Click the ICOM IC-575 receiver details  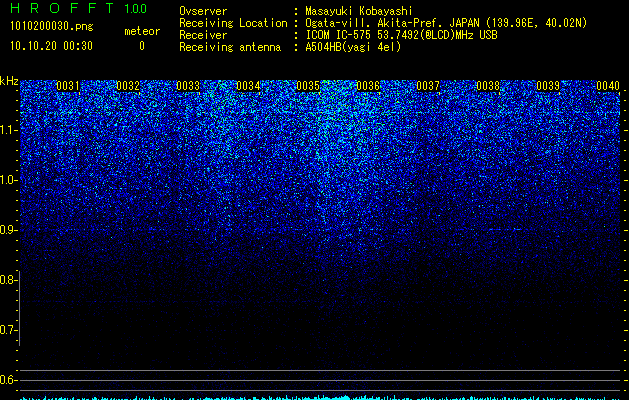coord(401,35)
